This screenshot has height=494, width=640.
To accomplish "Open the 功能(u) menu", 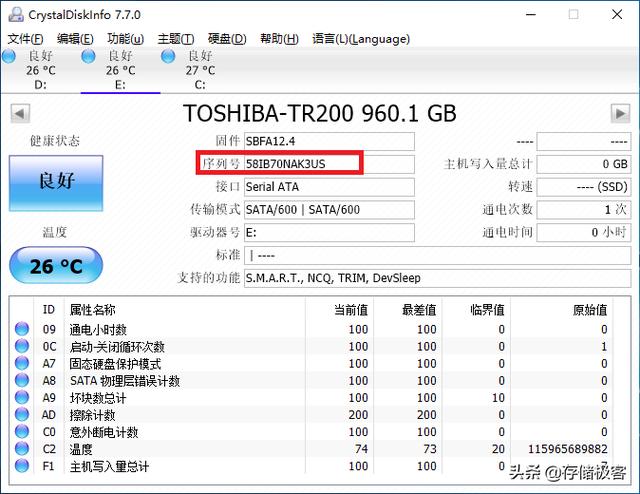I will coord(125,39).
